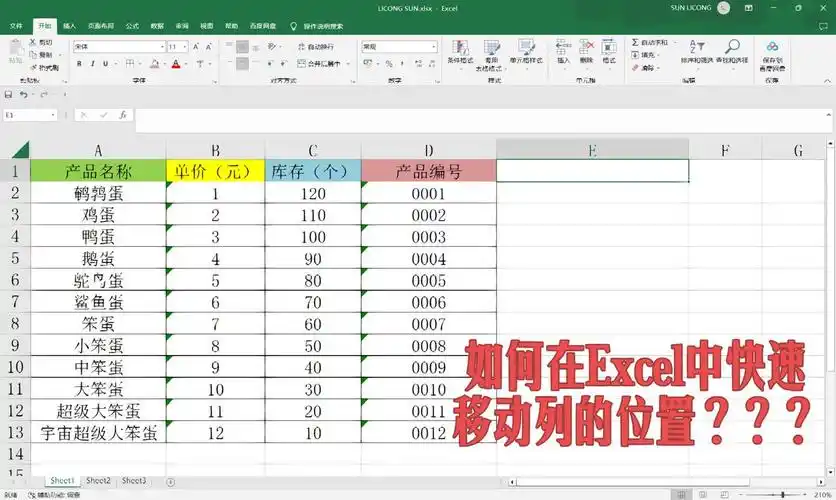The image size is (836, 500).
Task: Click the Copy (复制) icon
Action: tap(33, 54)
